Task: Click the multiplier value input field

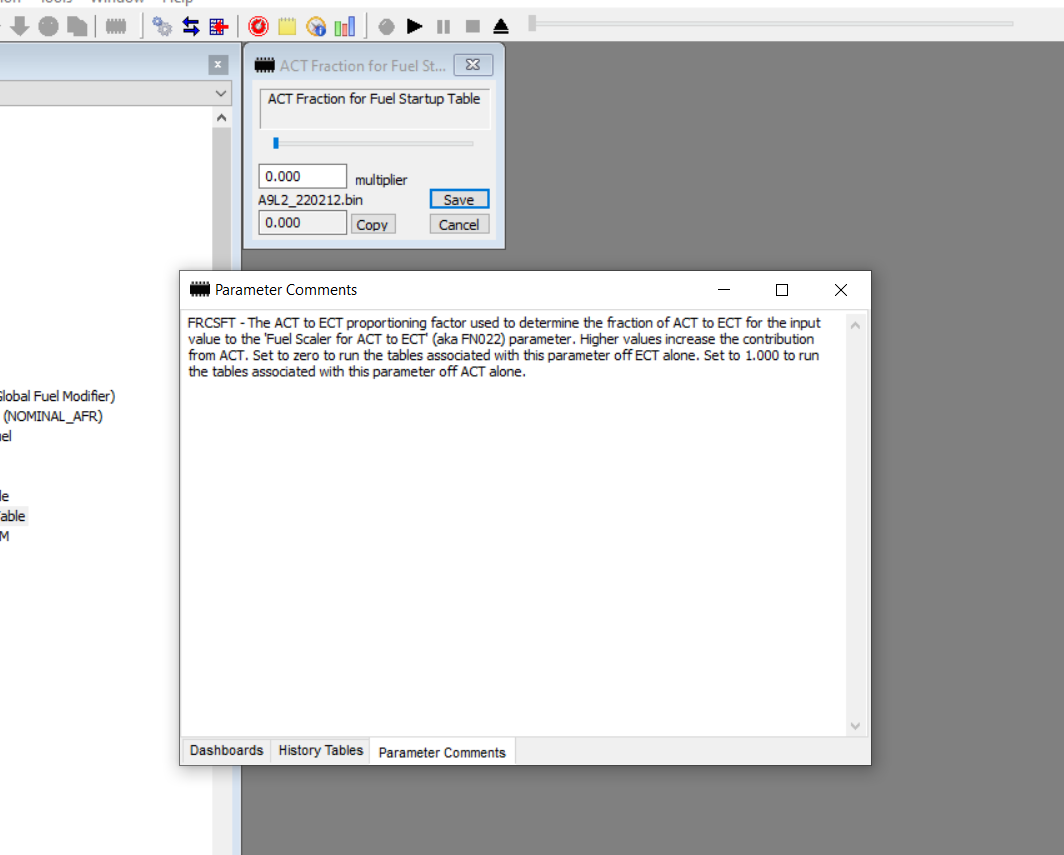Action: point(302,177)
